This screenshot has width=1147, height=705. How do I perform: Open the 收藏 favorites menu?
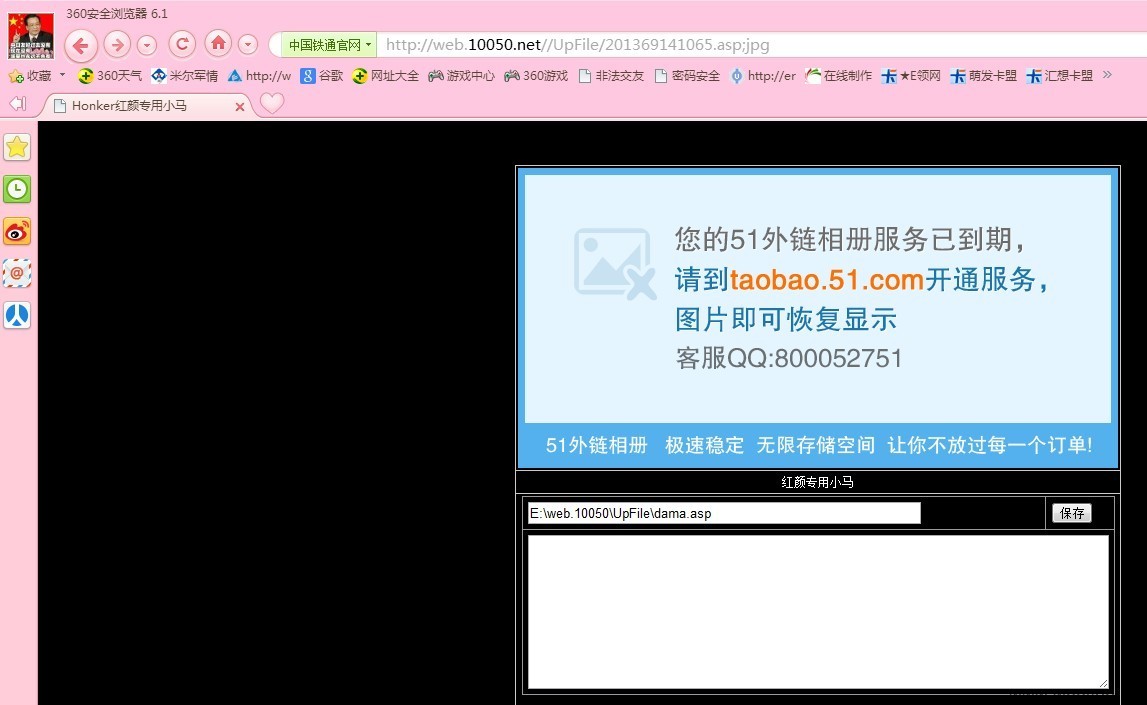click(x=31, y=75)
